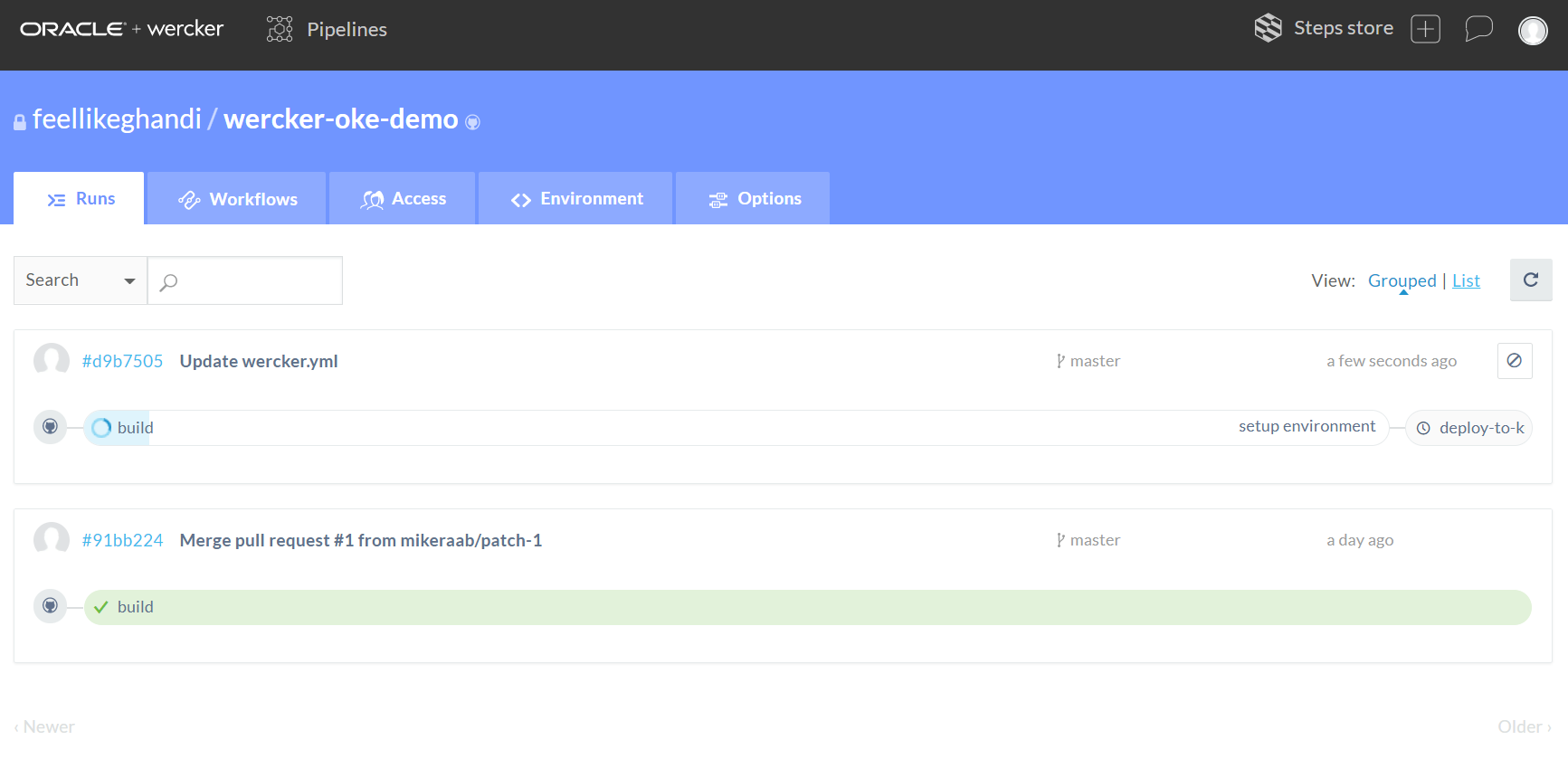
Task: Open the Oracle Wercker home logo
Action: pyautogui.click(x=121, y=29)
